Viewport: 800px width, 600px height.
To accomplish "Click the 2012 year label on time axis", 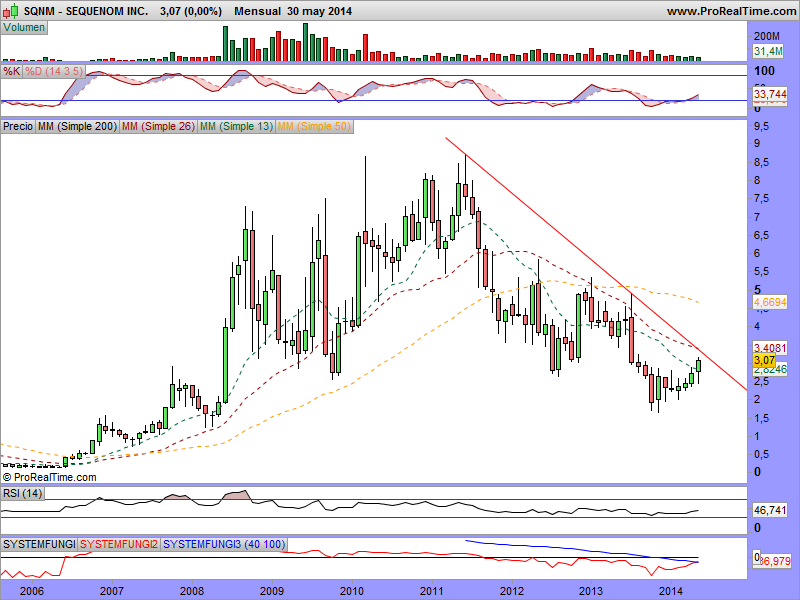I will click(x=512, y=591).
